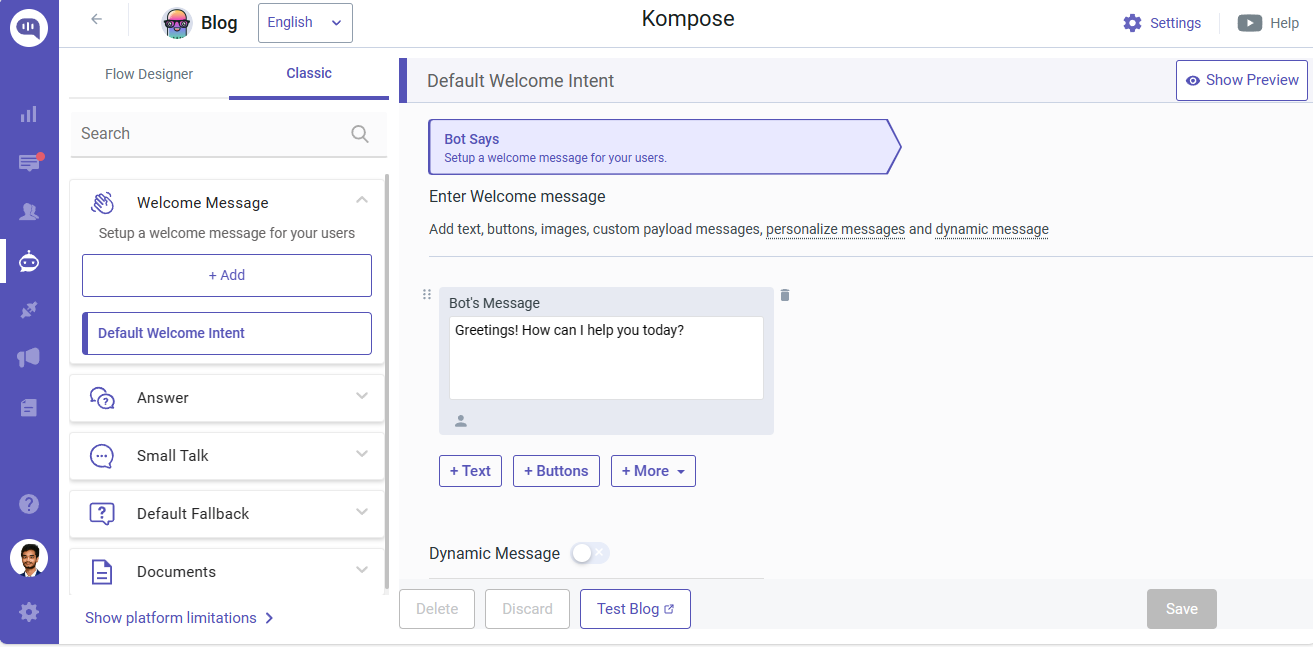Open the English language dropdown
This screenshot has height=647, width=1313.
(305, 22)
